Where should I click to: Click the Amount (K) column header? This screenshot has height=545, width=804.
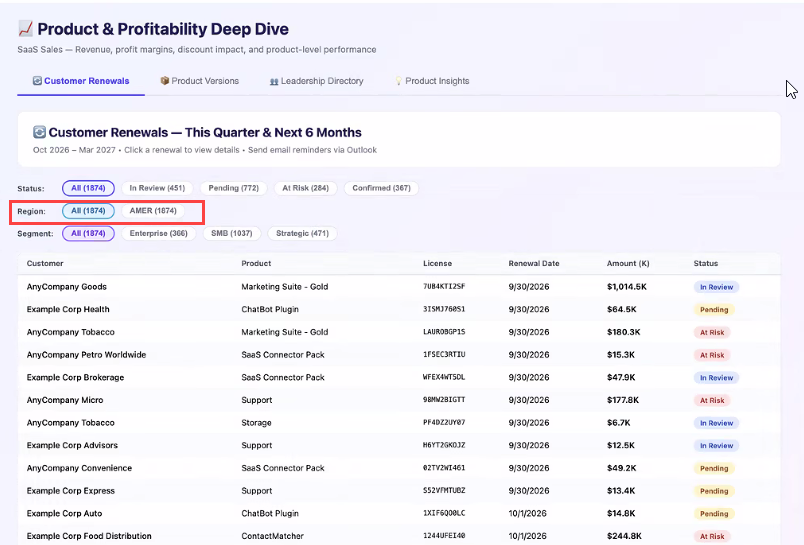628,263
